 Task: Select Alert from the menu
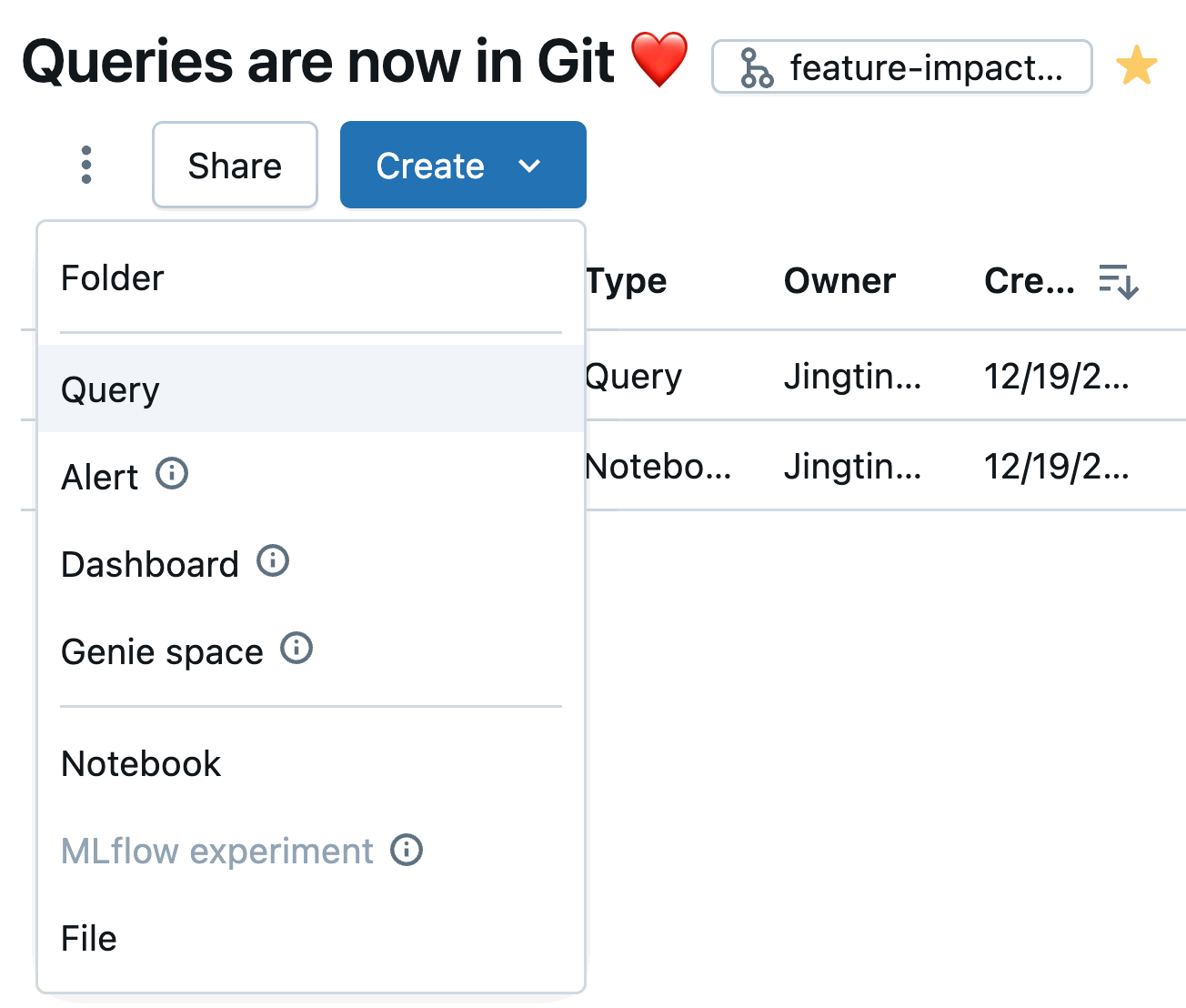(x=99, y=477)
